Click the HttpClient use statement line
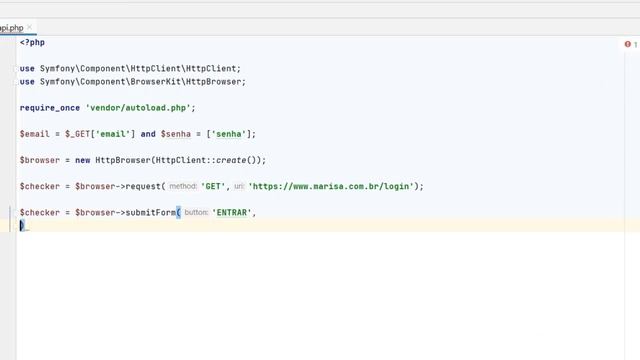 pos(130,69)
